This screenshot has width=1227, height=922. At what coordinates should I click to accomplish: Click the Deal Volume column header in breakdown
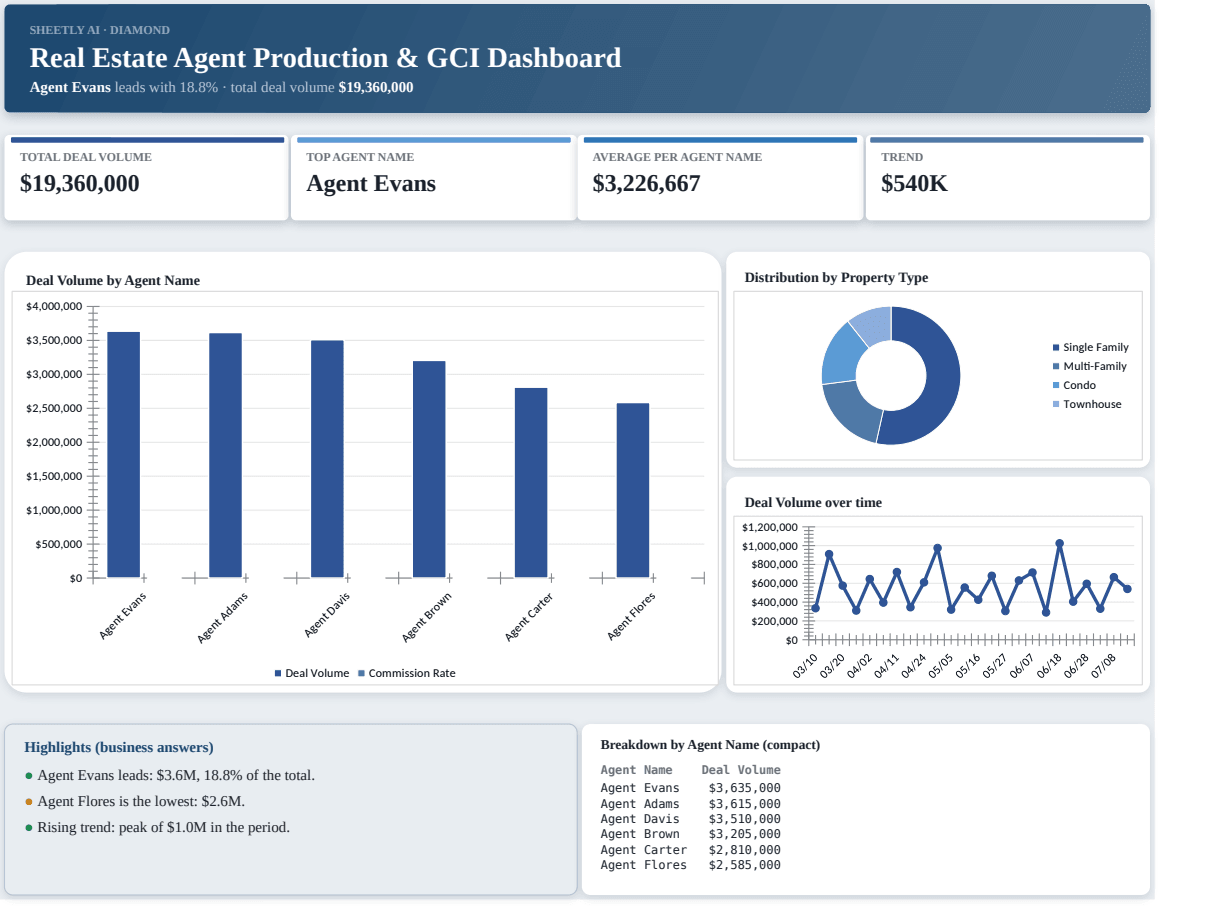pos(741,770)
